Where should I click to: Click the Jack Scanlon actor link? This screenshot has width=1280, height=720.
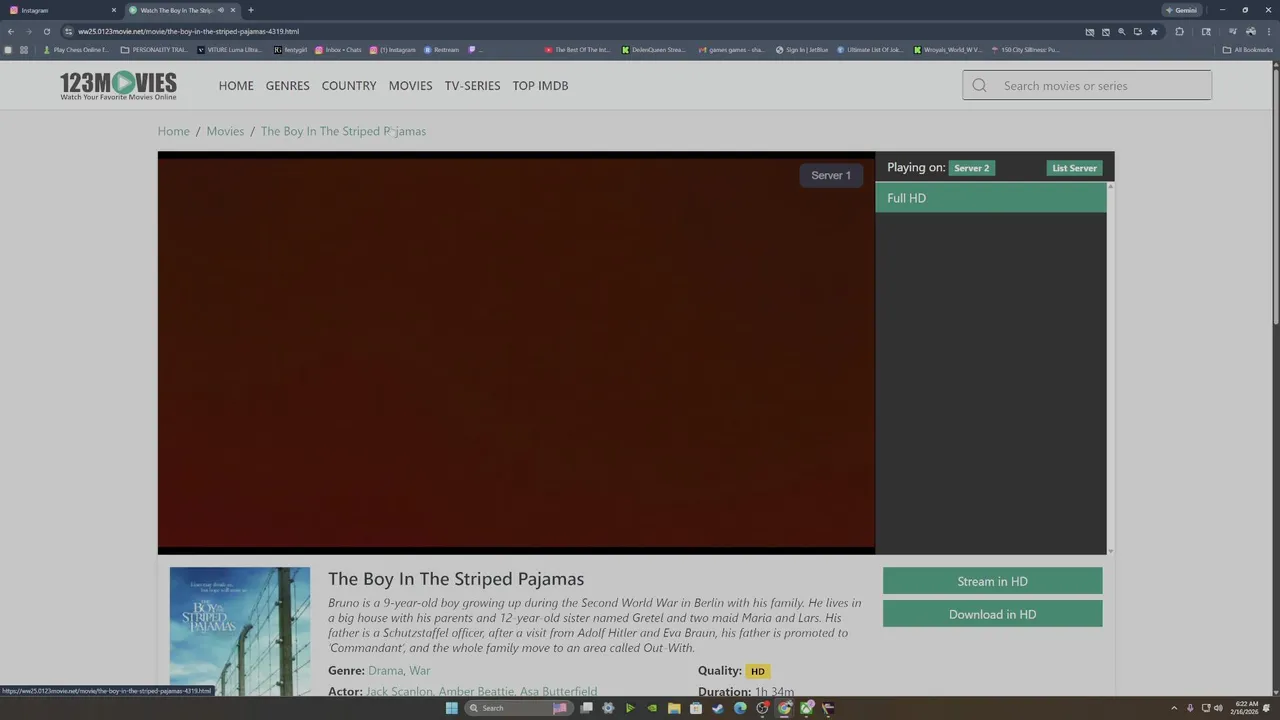(x=399, y=691)
